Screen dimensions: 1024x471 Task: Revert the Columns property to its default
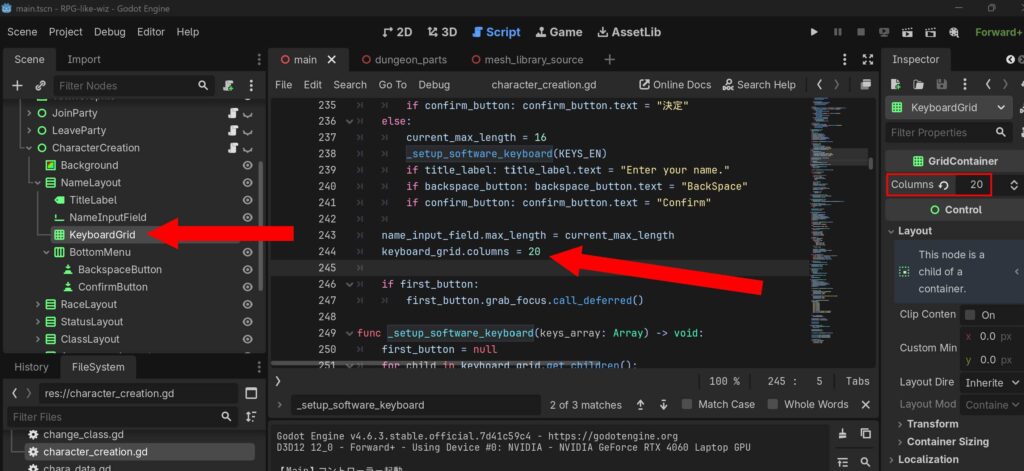(944, 185)
